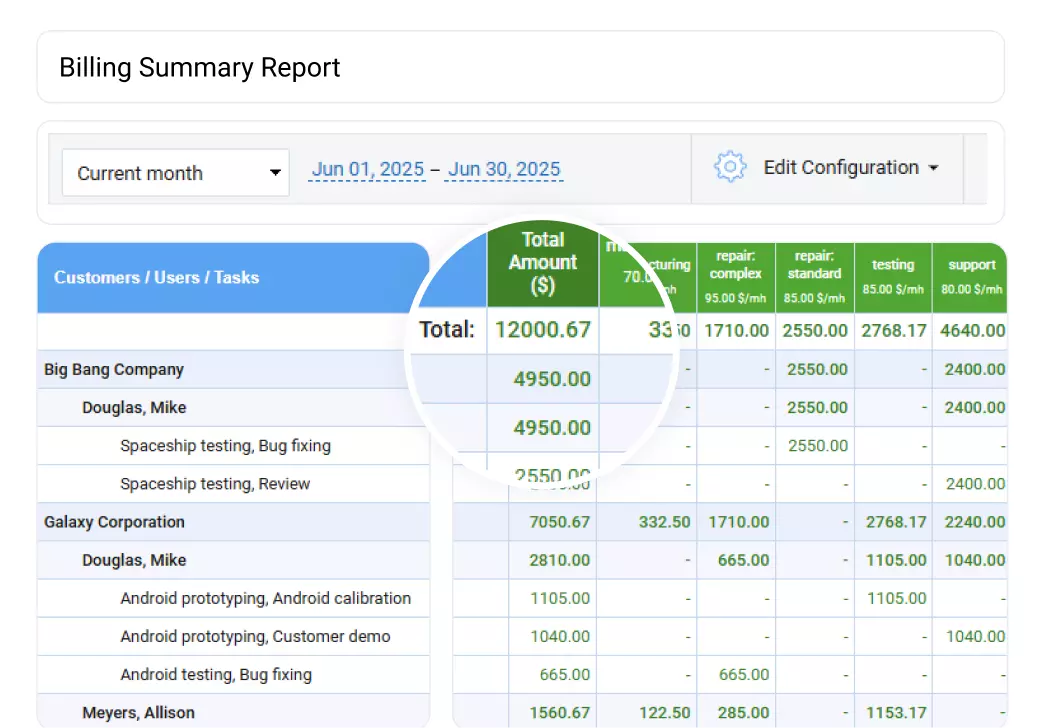Image resolution: width=1044 pixels, height=728 pixels.
Task: Select the Galaxy Corporation row
Action: pos(114,522)
